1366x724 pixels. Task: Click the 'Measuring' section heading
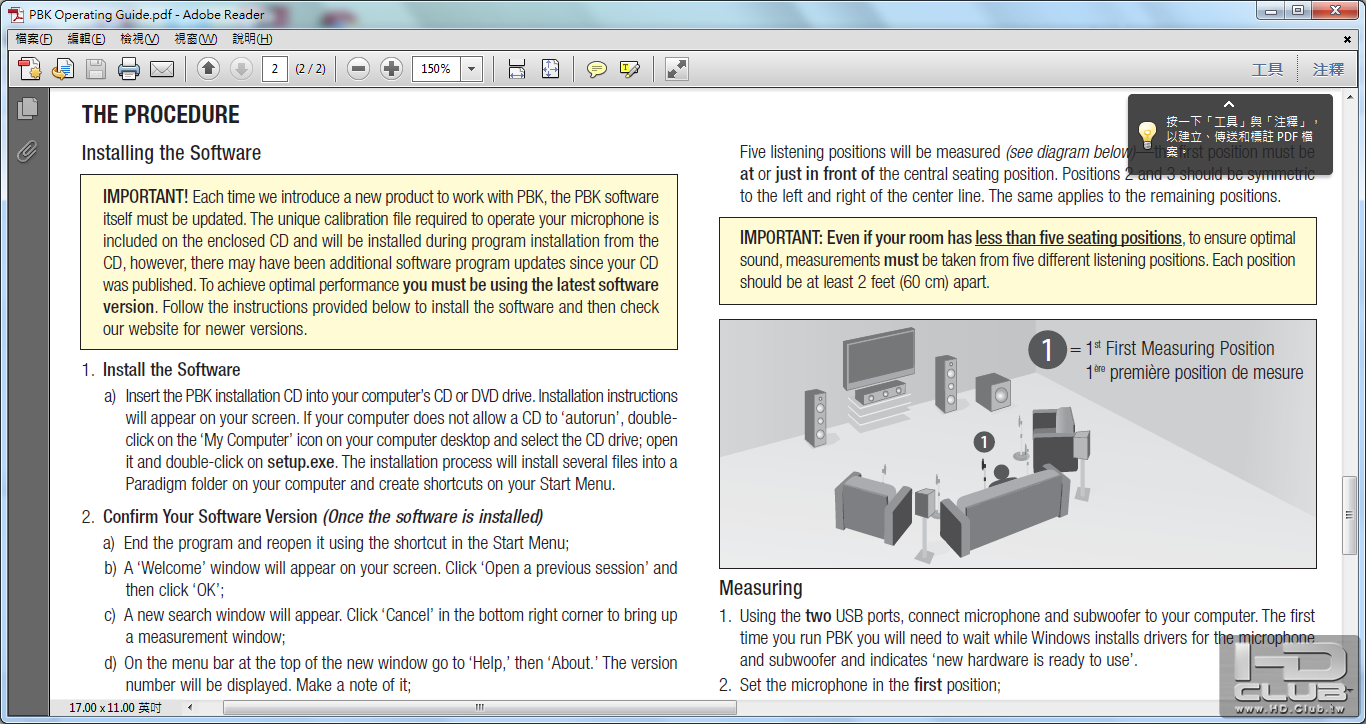point(761,587)
